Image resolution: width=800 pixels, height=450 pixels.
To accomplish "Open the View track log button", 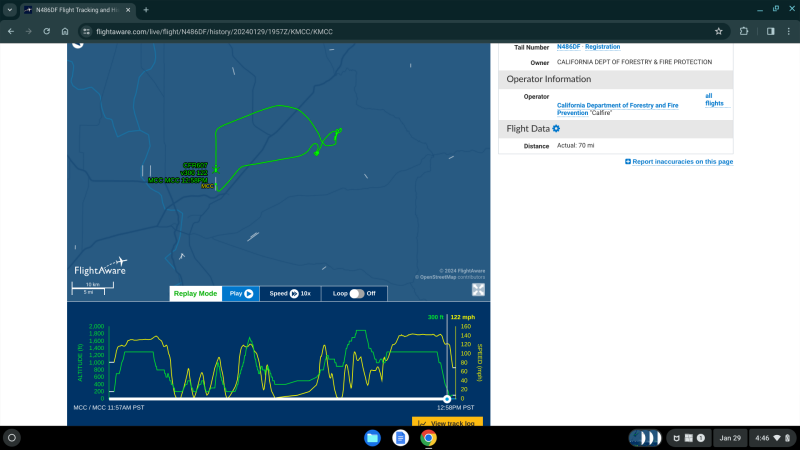I will tap(447, 423).
